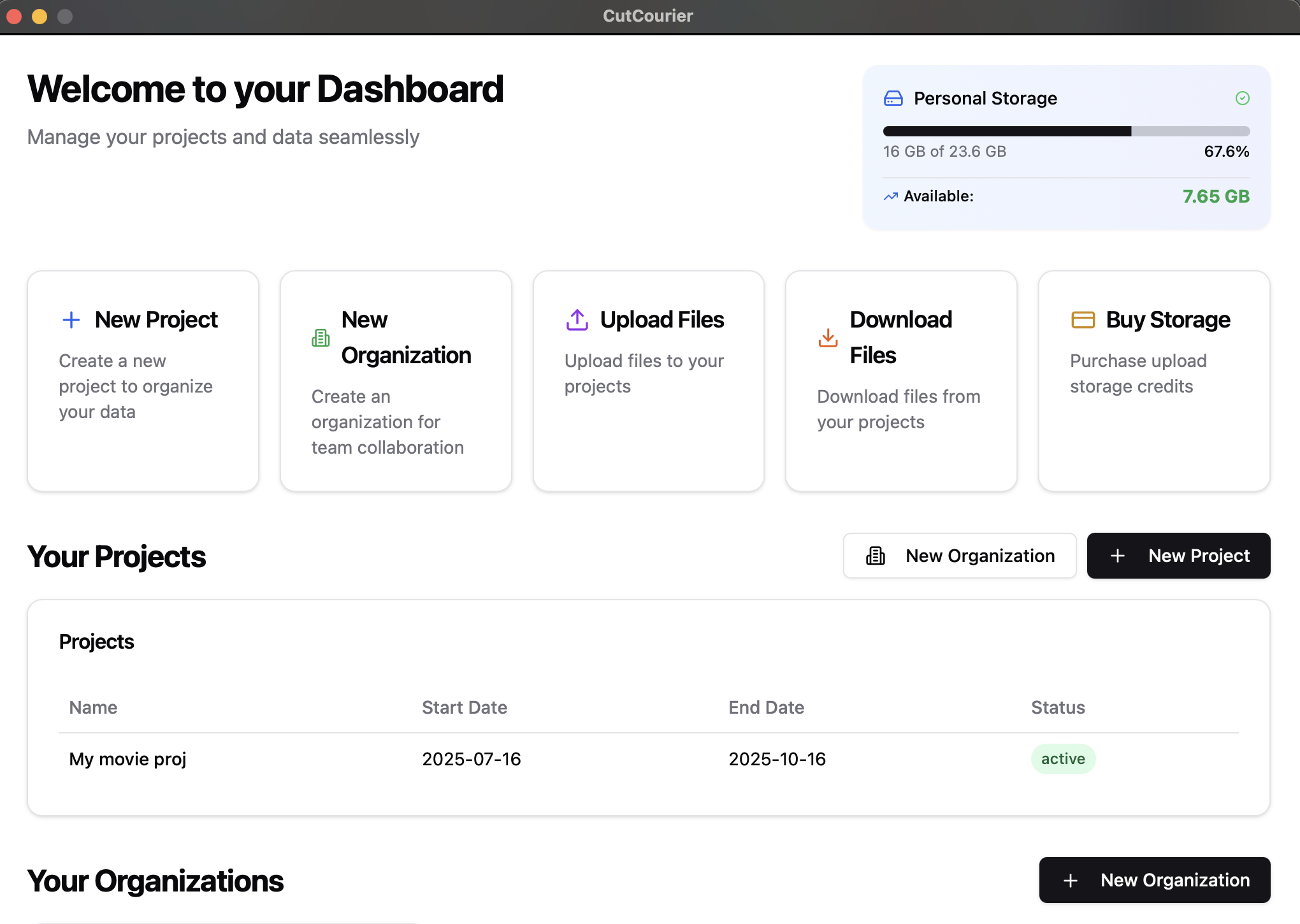The height and width of the screenshot is (924, 1300).
Task: Click the purple upload arrow icon
Action: coord(577,320)
